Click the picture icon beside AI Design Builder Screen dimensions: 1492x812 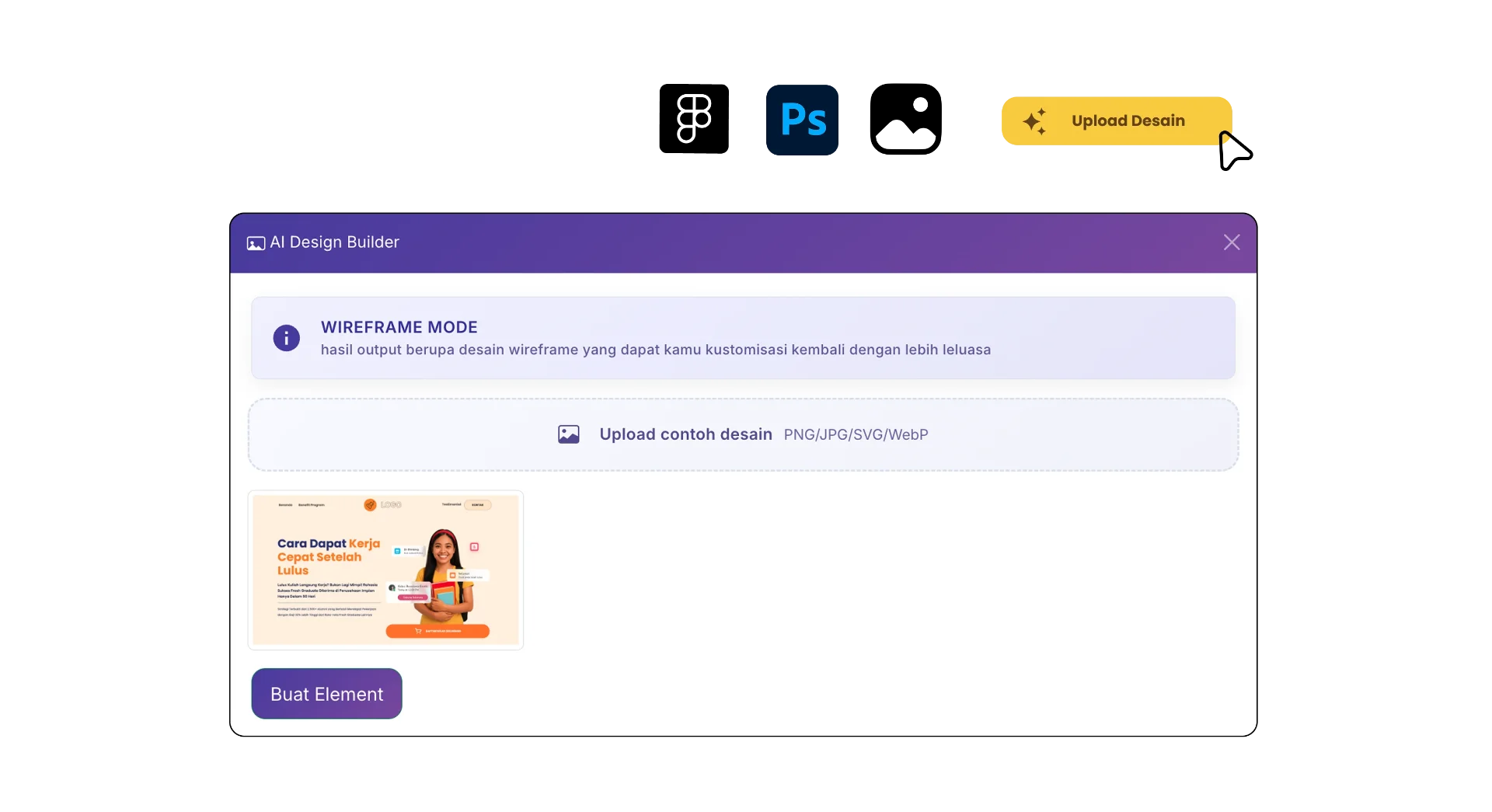point(256,243)
